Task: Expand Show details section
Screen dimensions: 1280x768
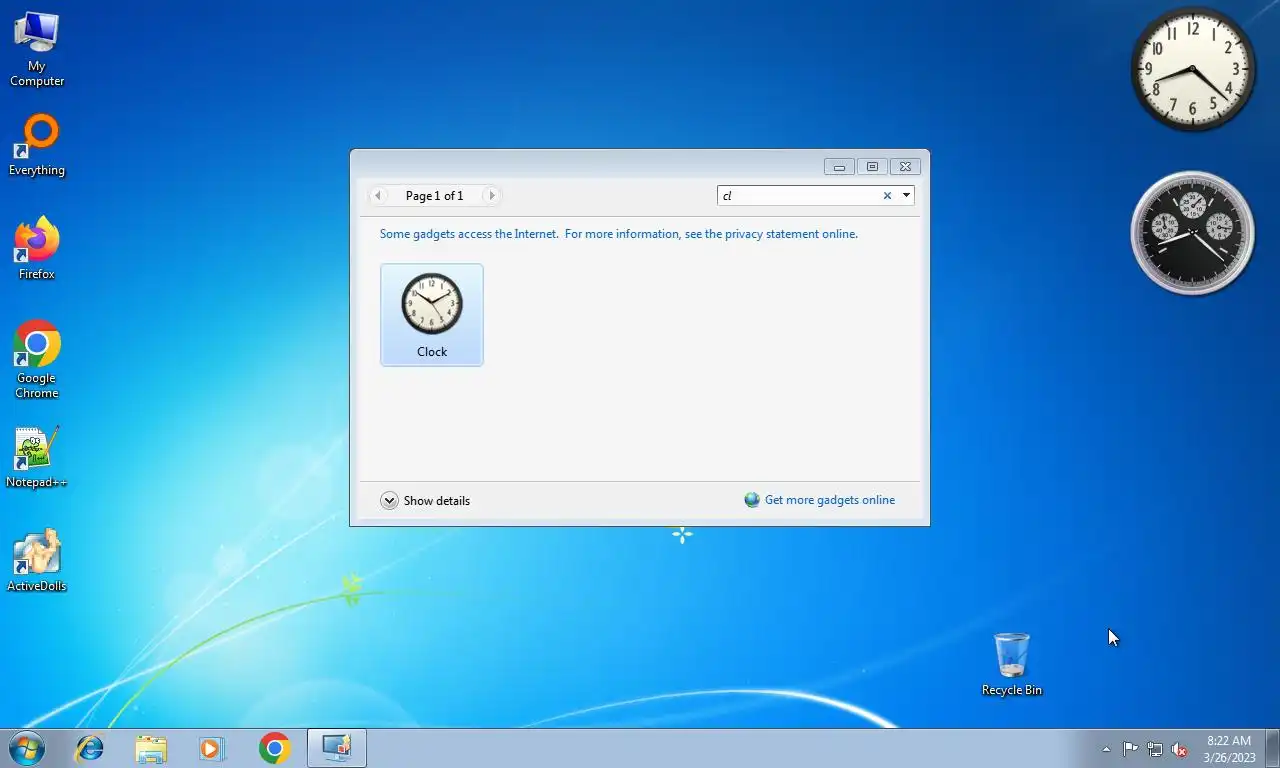Action: [425, 501]
